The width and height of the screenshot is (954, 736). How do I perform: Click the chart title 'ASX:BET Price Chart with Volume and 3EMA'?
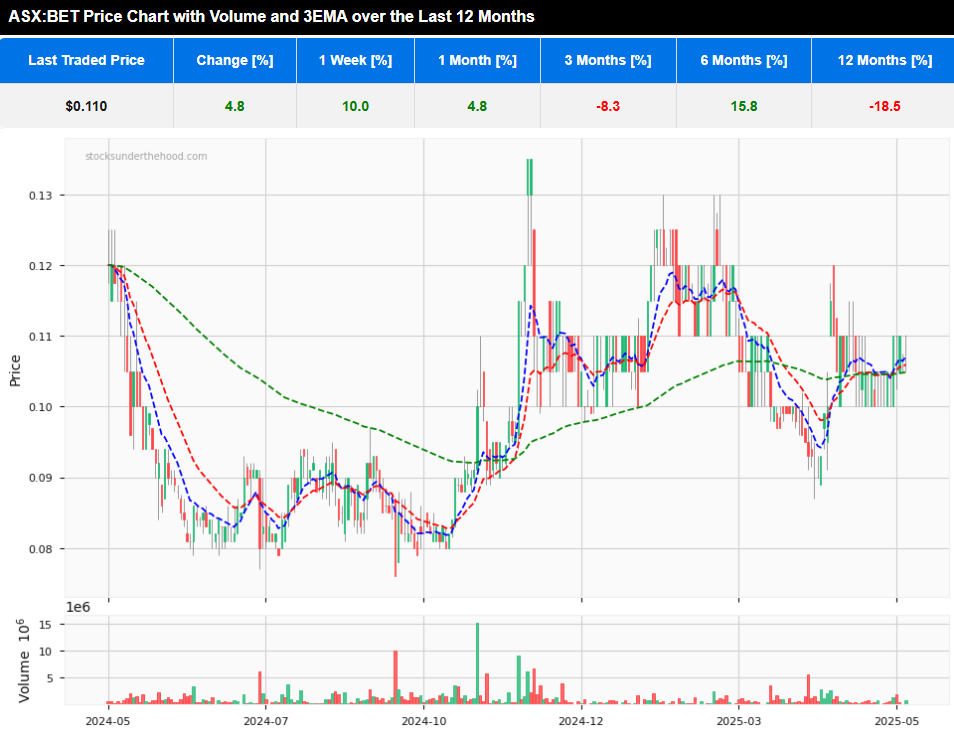271,16
